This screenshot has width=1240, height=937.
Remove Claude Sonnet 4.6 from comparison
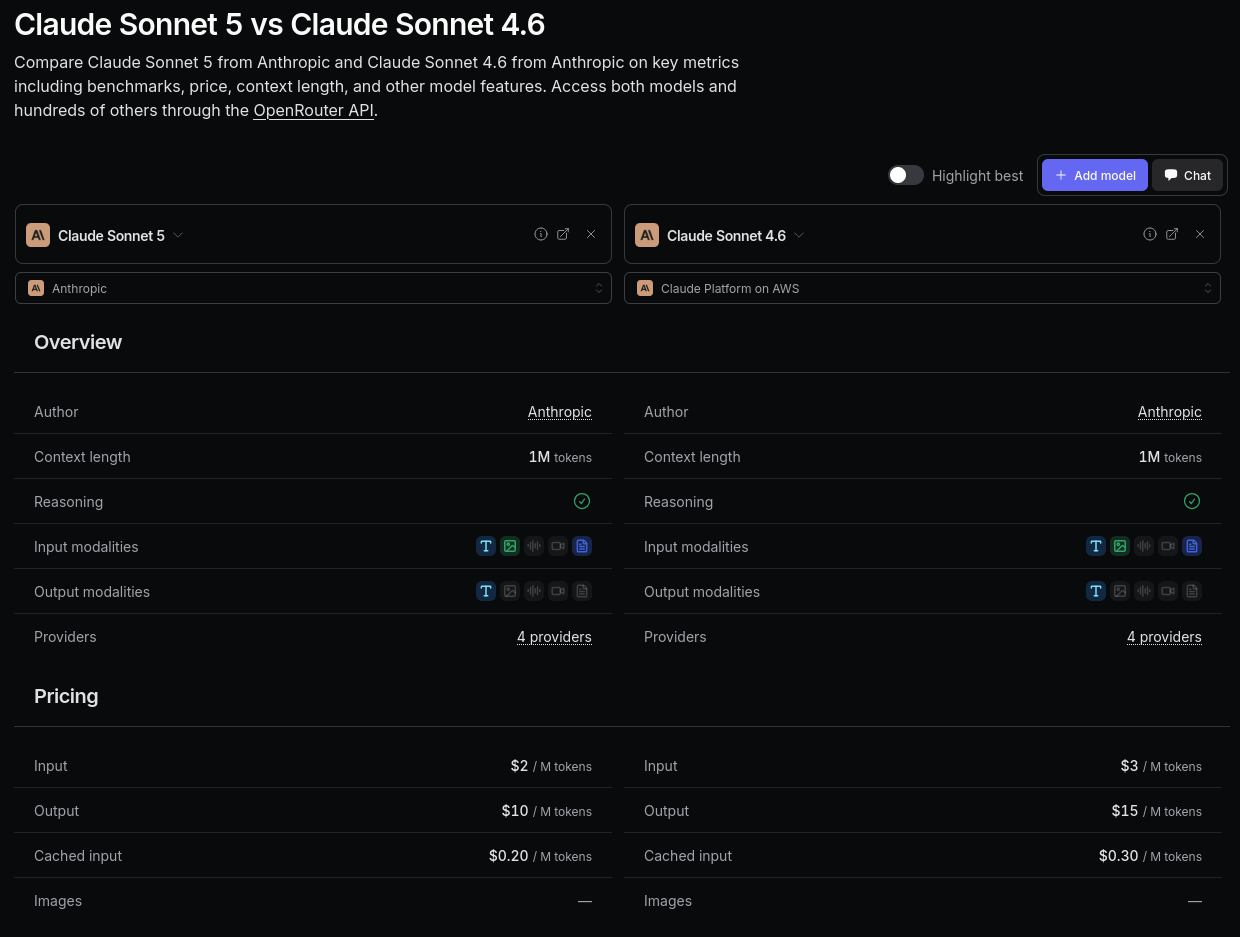point(1200,234)
